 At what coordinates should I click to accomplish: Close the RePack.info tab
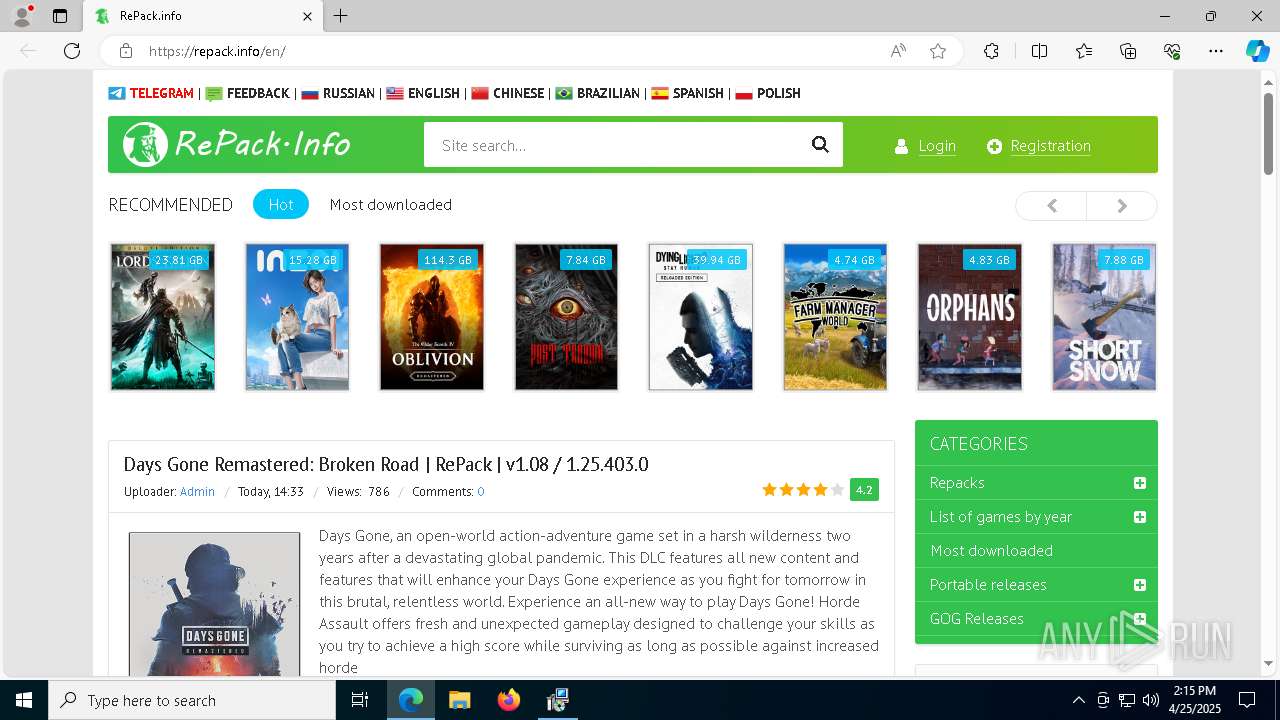308,16
